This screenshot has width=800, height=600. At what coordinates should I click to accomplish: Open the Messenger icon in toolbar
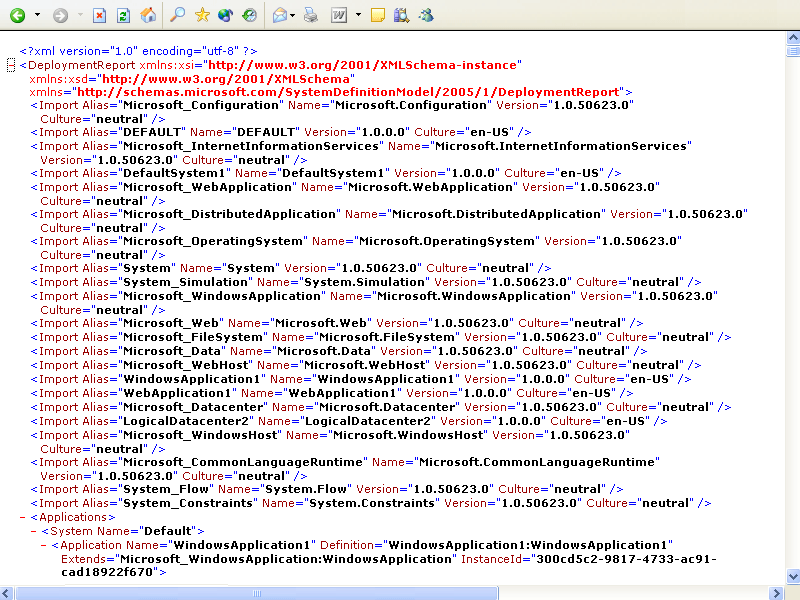pyautogui.click(x=427, y=15)
